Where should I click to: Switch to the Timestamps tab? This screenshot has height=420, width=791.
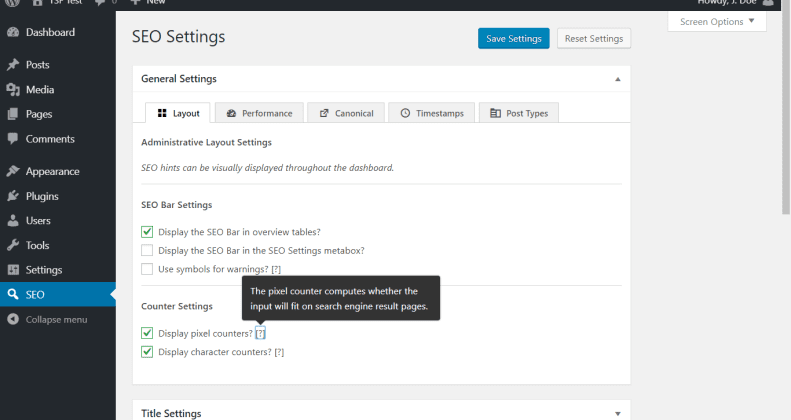click(x=432, y=113)
